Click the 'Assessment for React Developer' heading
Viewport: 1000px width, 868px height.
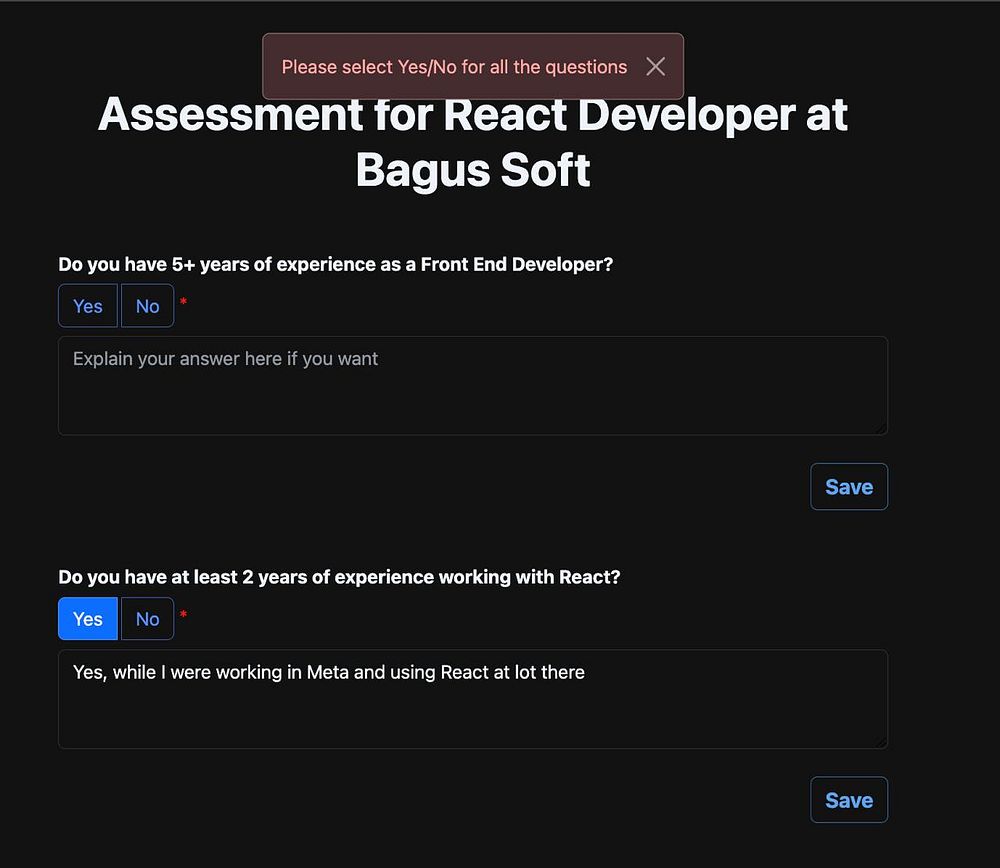point(472,115)
